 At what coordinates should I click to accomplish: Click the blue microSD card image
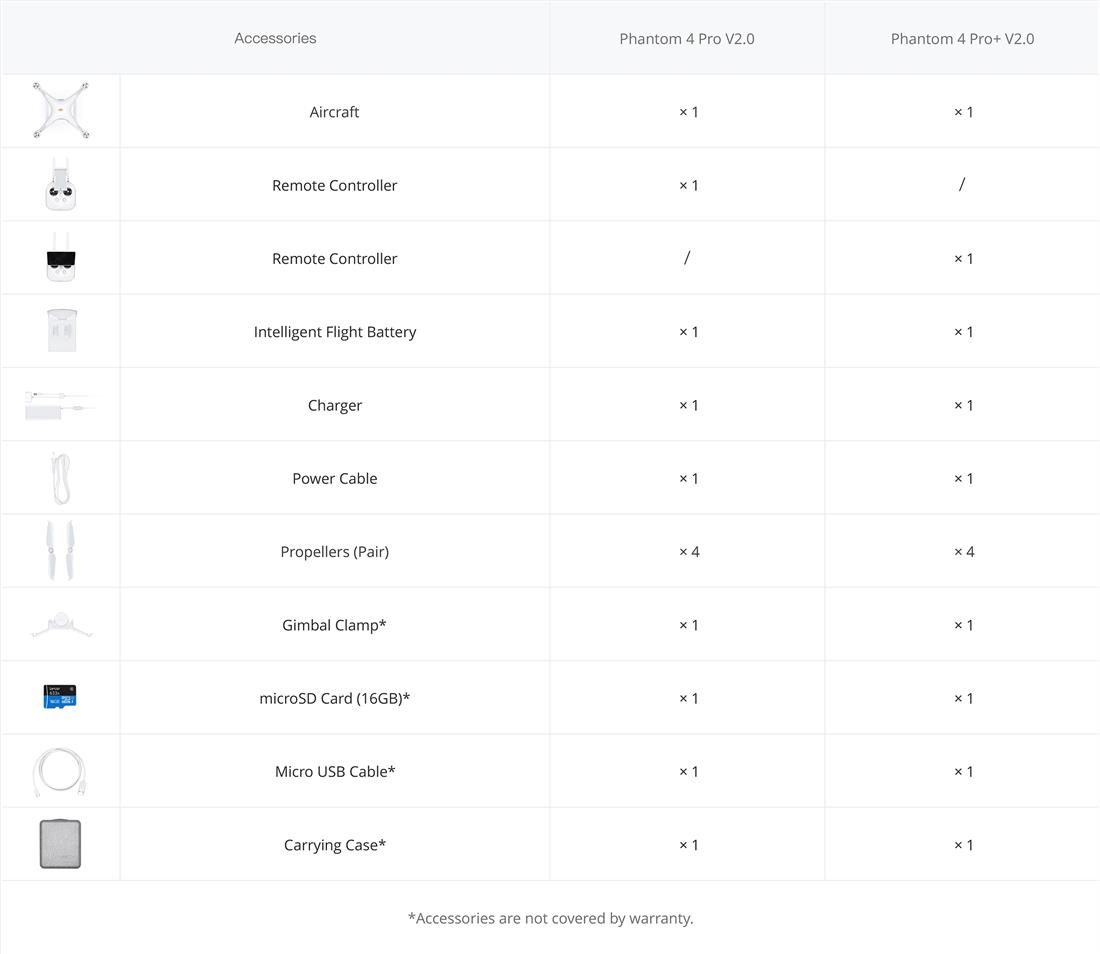[x=60, y=697]
